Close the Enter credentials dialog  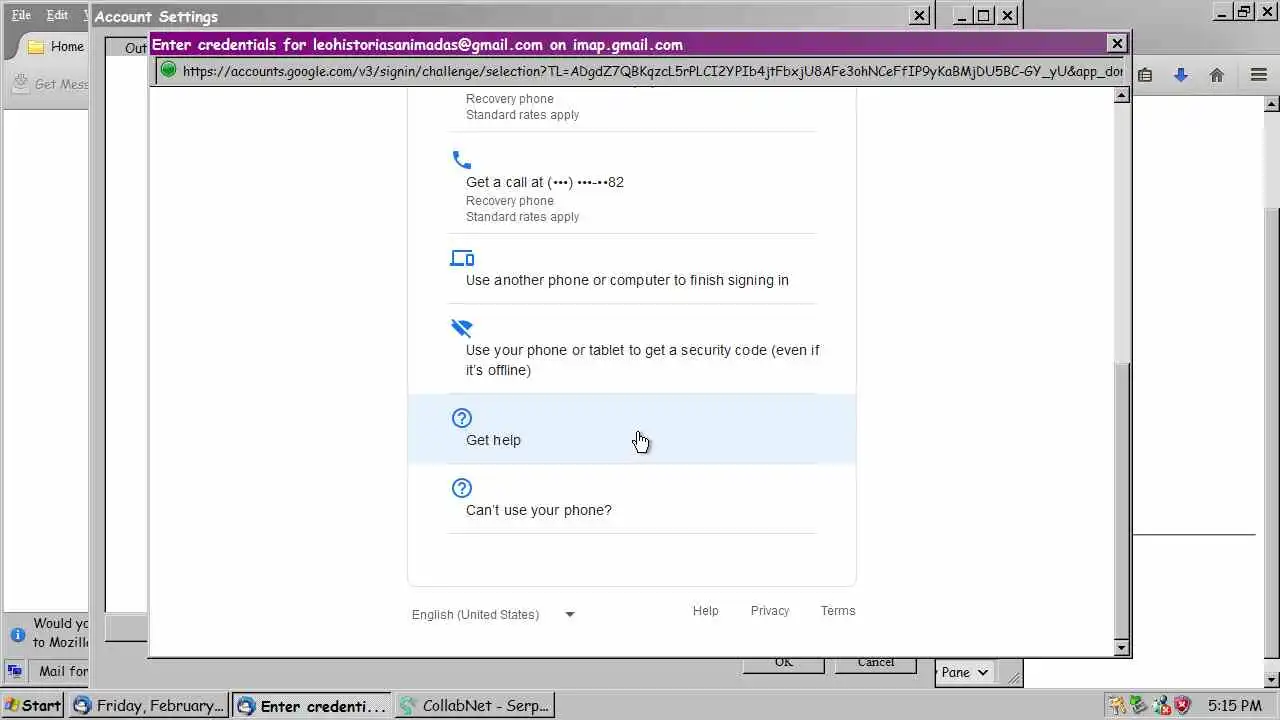tap(1118, 43)
